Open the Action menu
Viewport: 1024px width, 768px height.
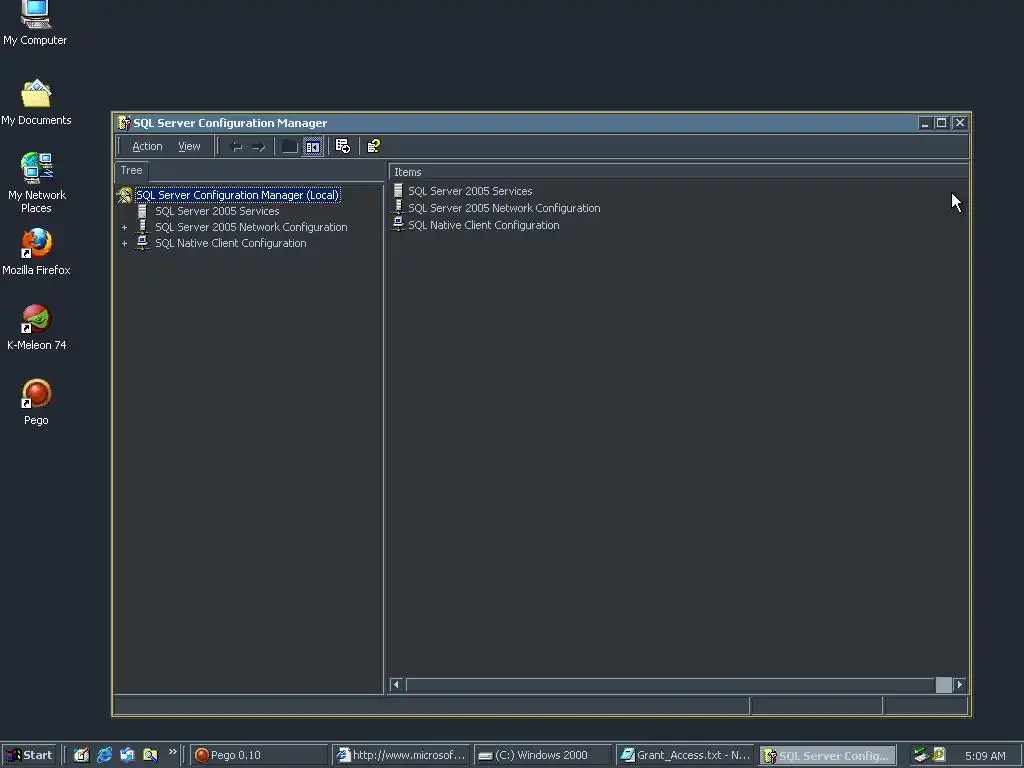coord(147,146)
